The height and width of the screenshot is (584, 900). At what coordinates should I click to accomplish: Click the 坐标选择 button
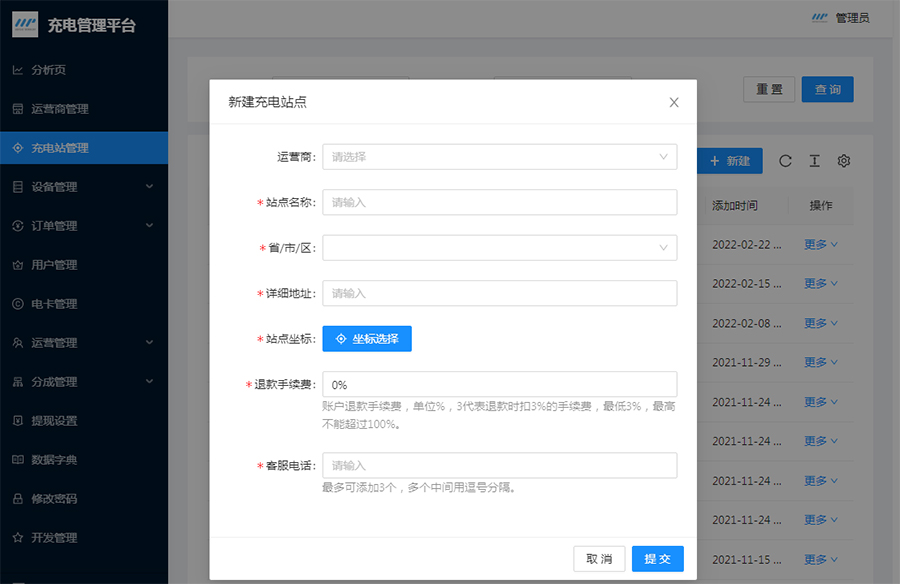pyautogui.click(x=367, y=339)
